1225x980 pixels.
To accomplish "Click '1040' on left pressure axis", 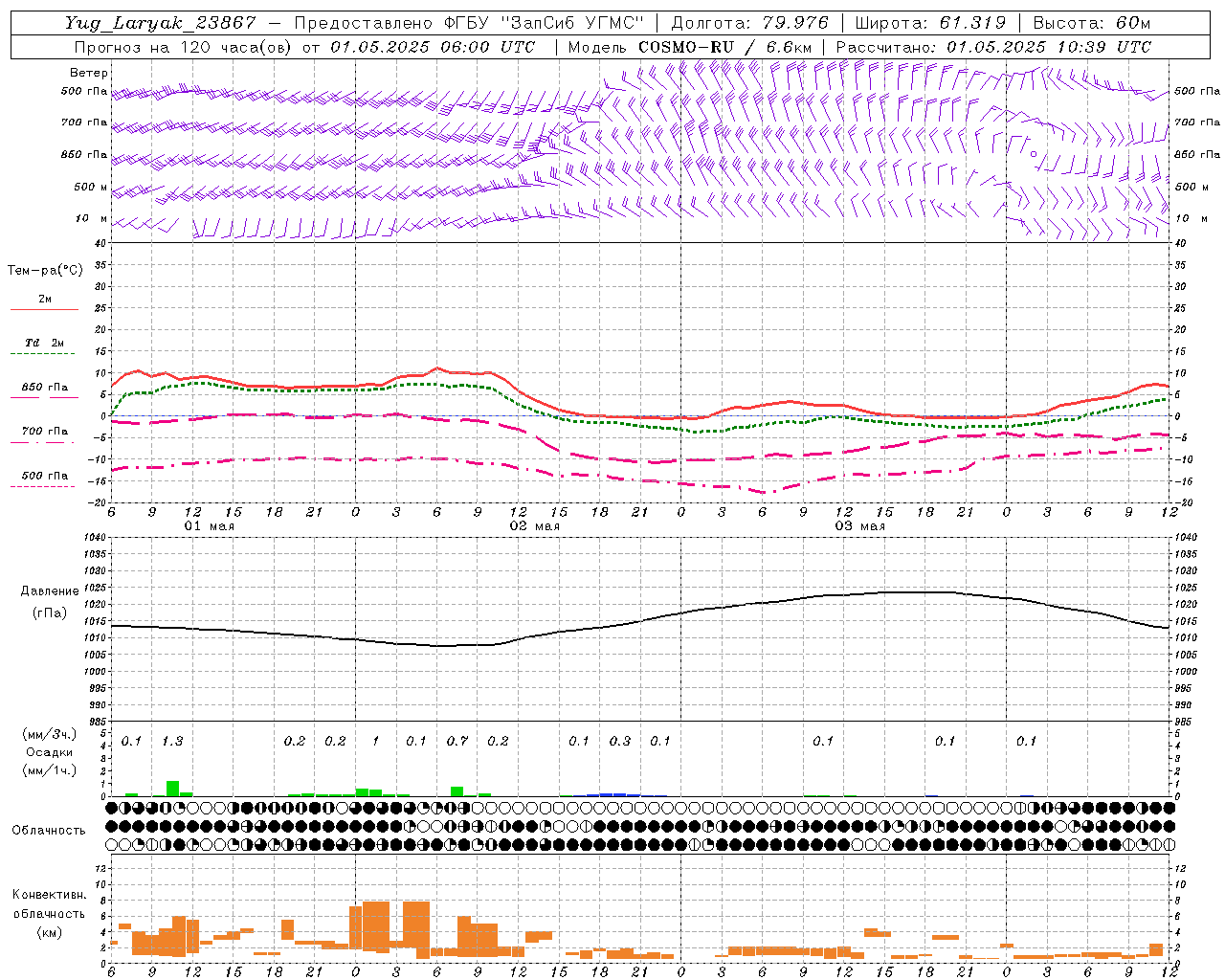I will tap(93, 537).
